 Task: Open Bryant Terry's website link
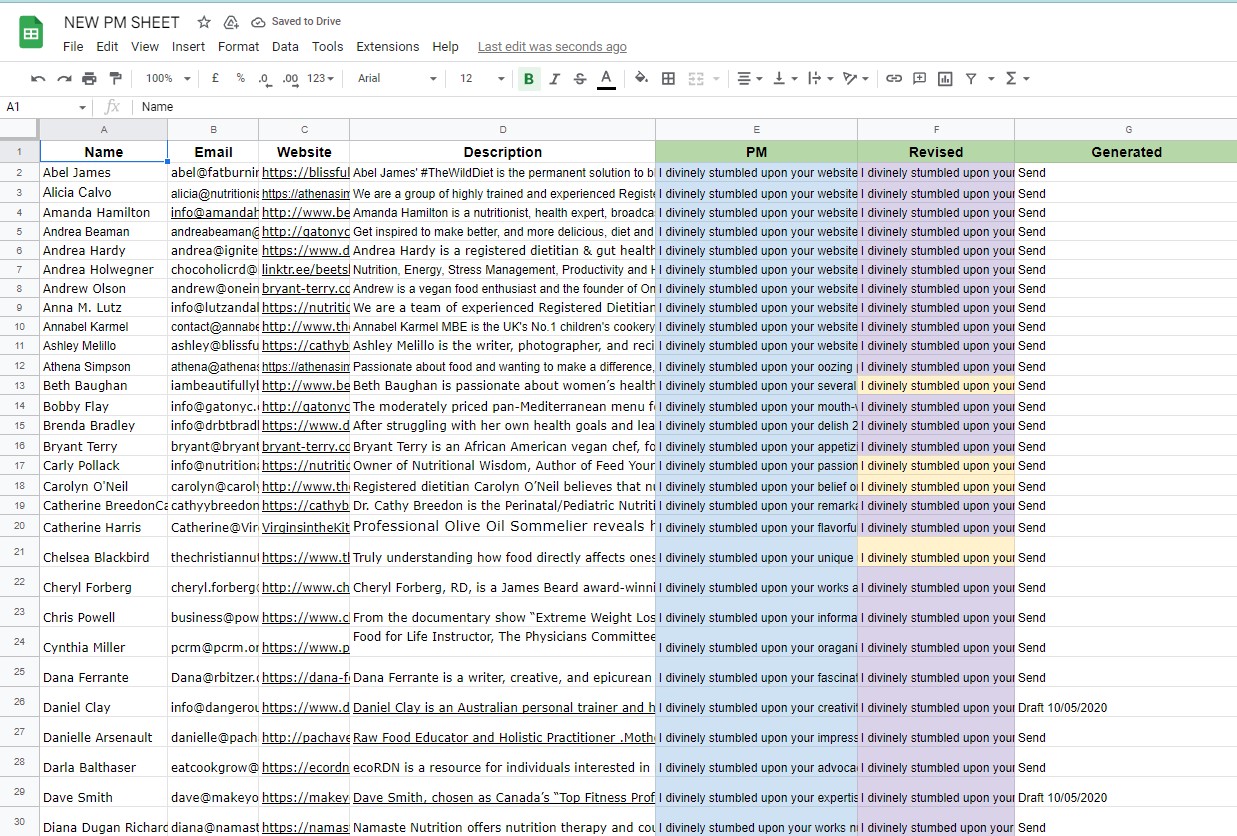(x=306, y=447)
